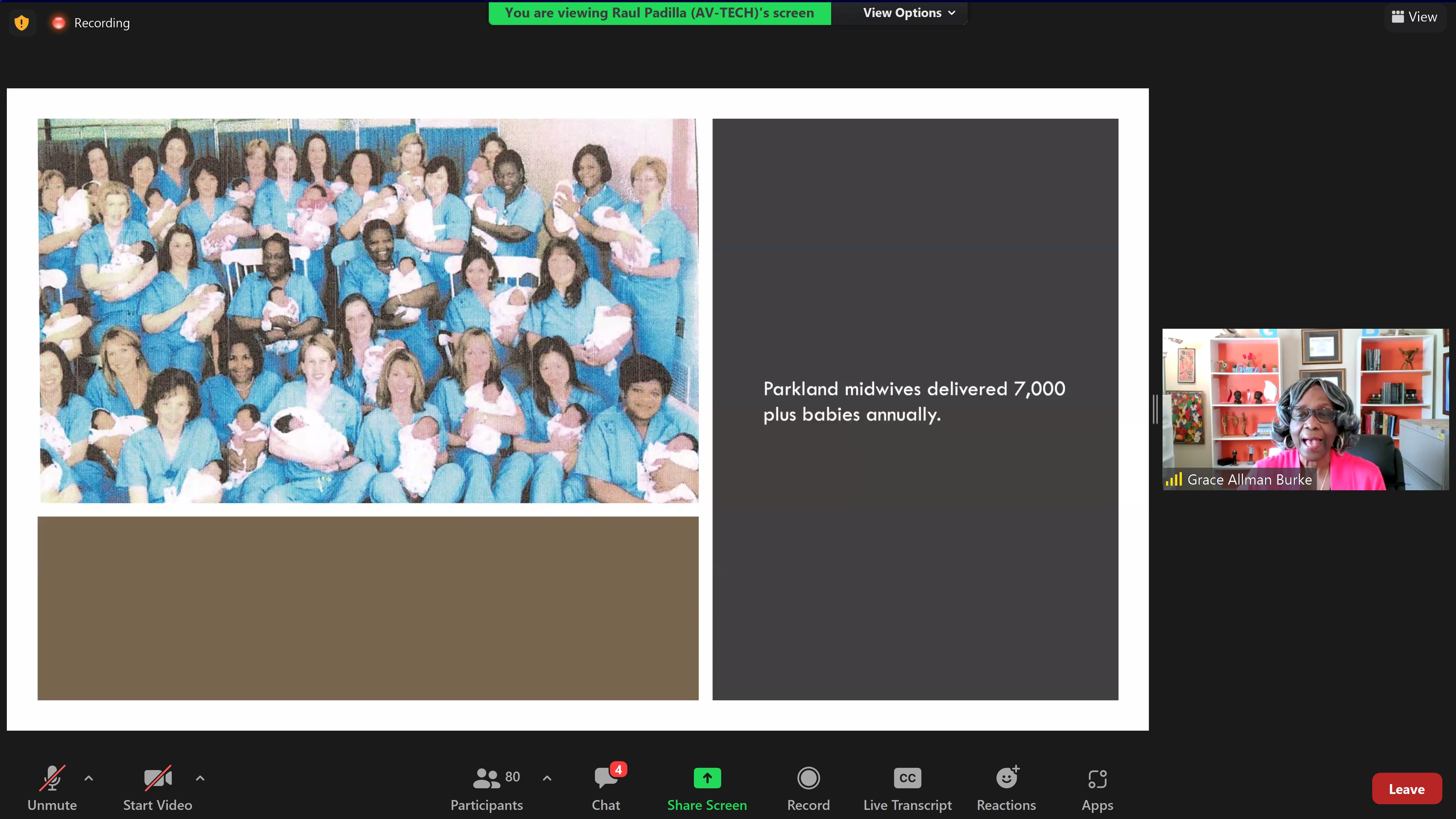Image resolution: width=1456 pixels, height=819 pixels.
Task: Click the panel resize handle beside the slide
Action: pos(1155,409)
